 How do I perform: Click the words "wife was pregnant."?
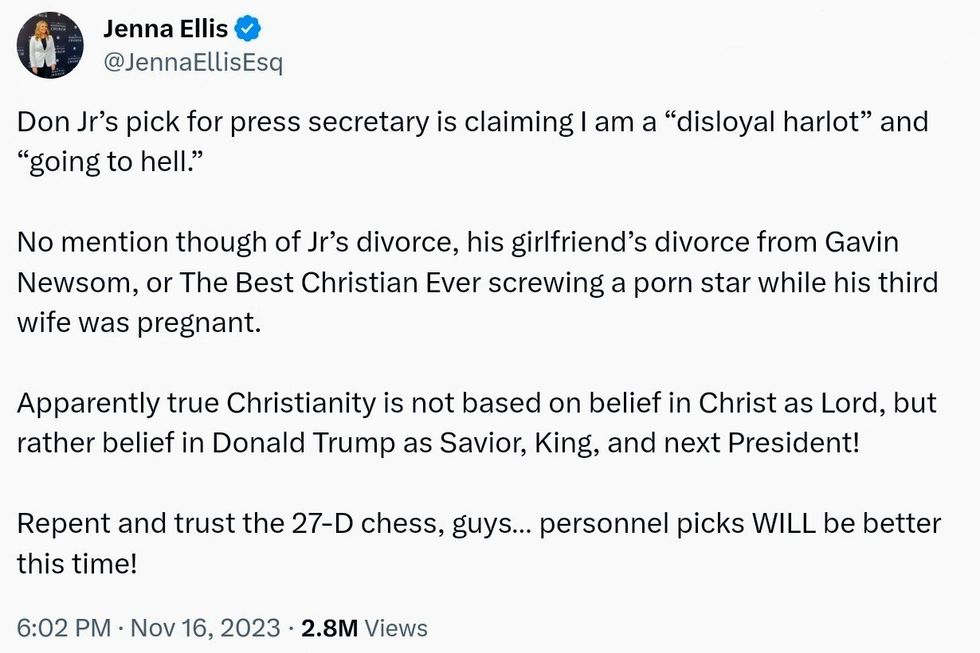[x=138, y=323]
